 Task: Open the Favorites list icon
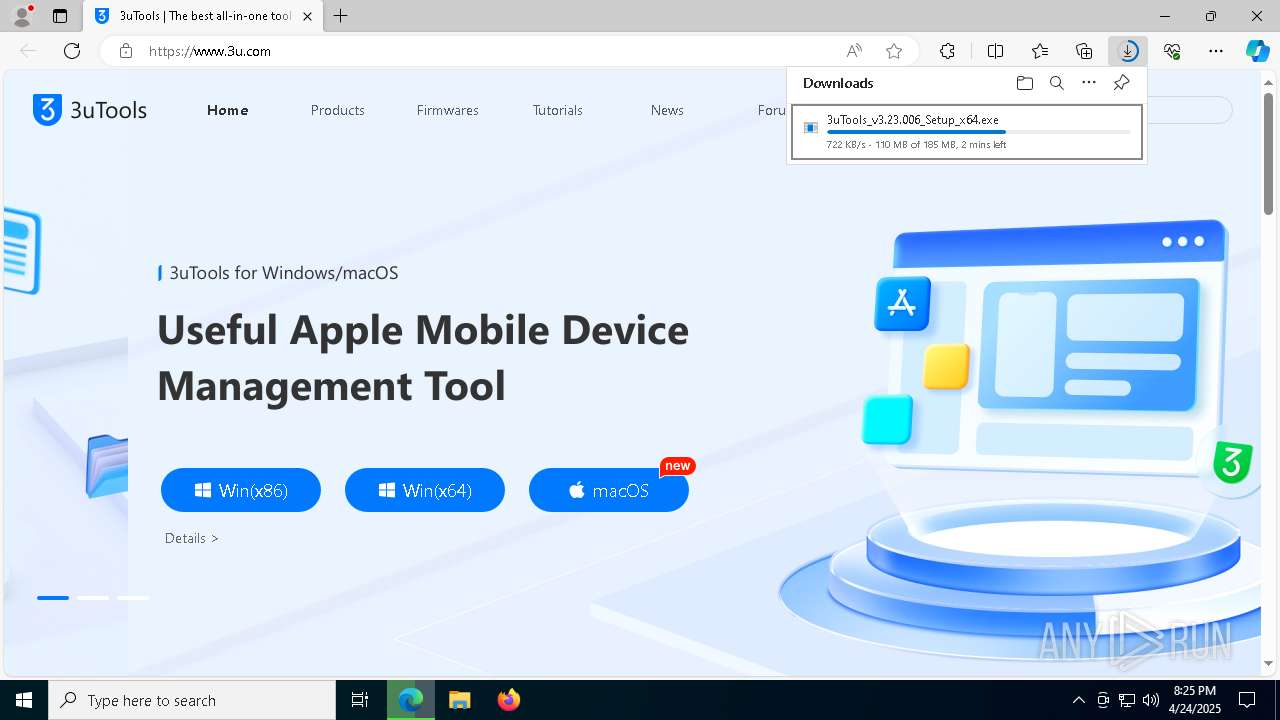tap(1040, 51)
